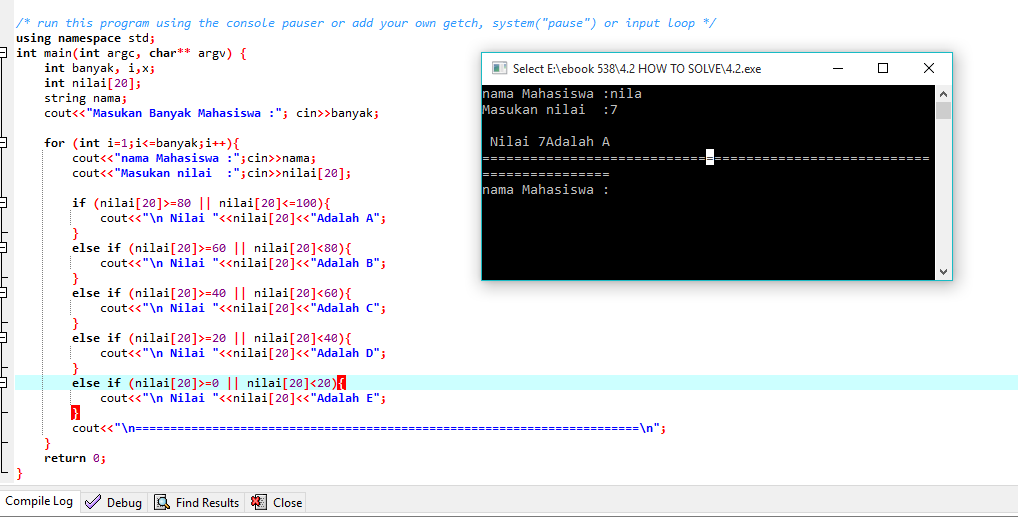The height and width of the screenshot is (518, 1018).
Task: Open the Find Results tab
Action: [197, 502]
